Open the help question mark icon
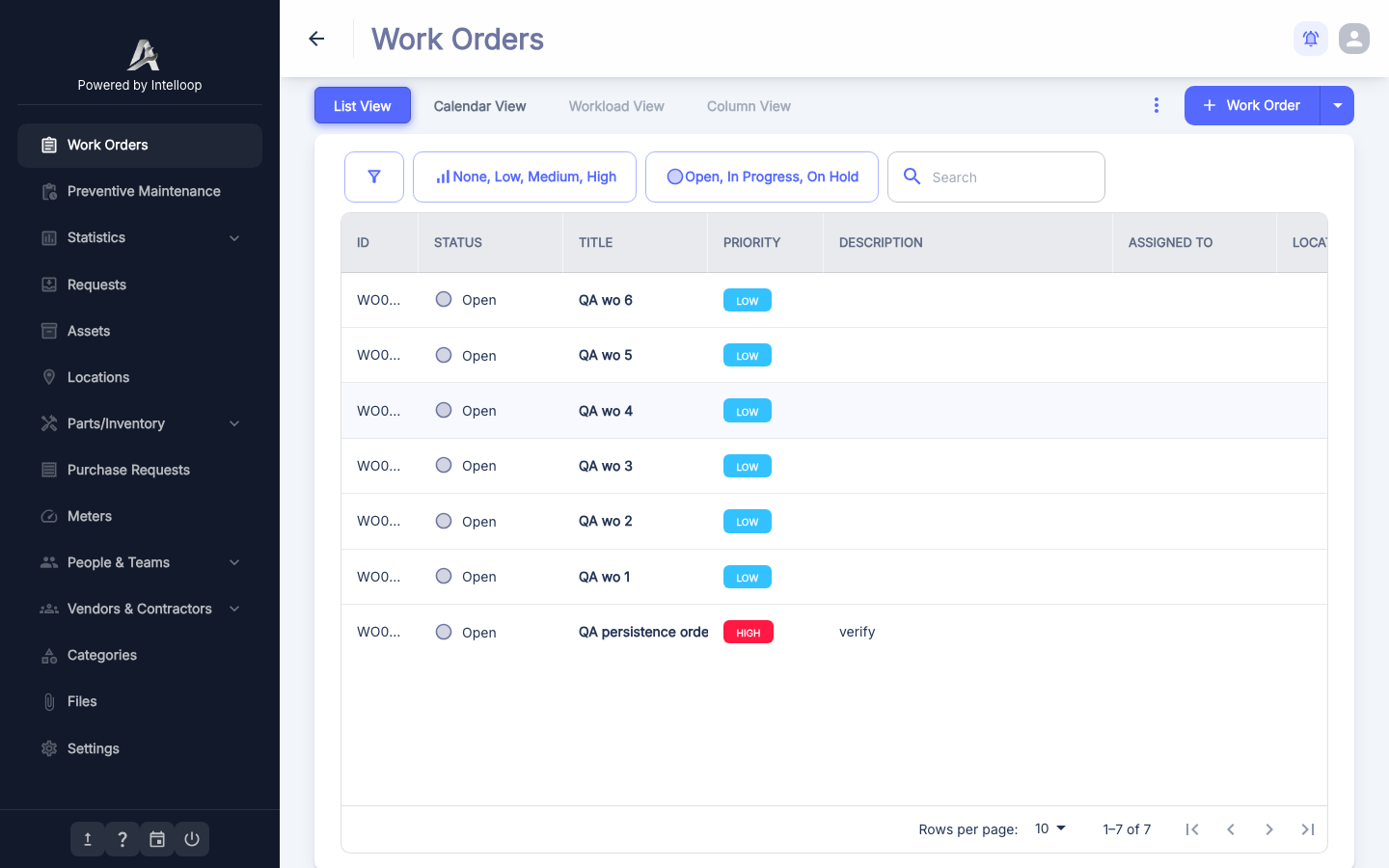 pyautogui.click(x=123, y=839)
